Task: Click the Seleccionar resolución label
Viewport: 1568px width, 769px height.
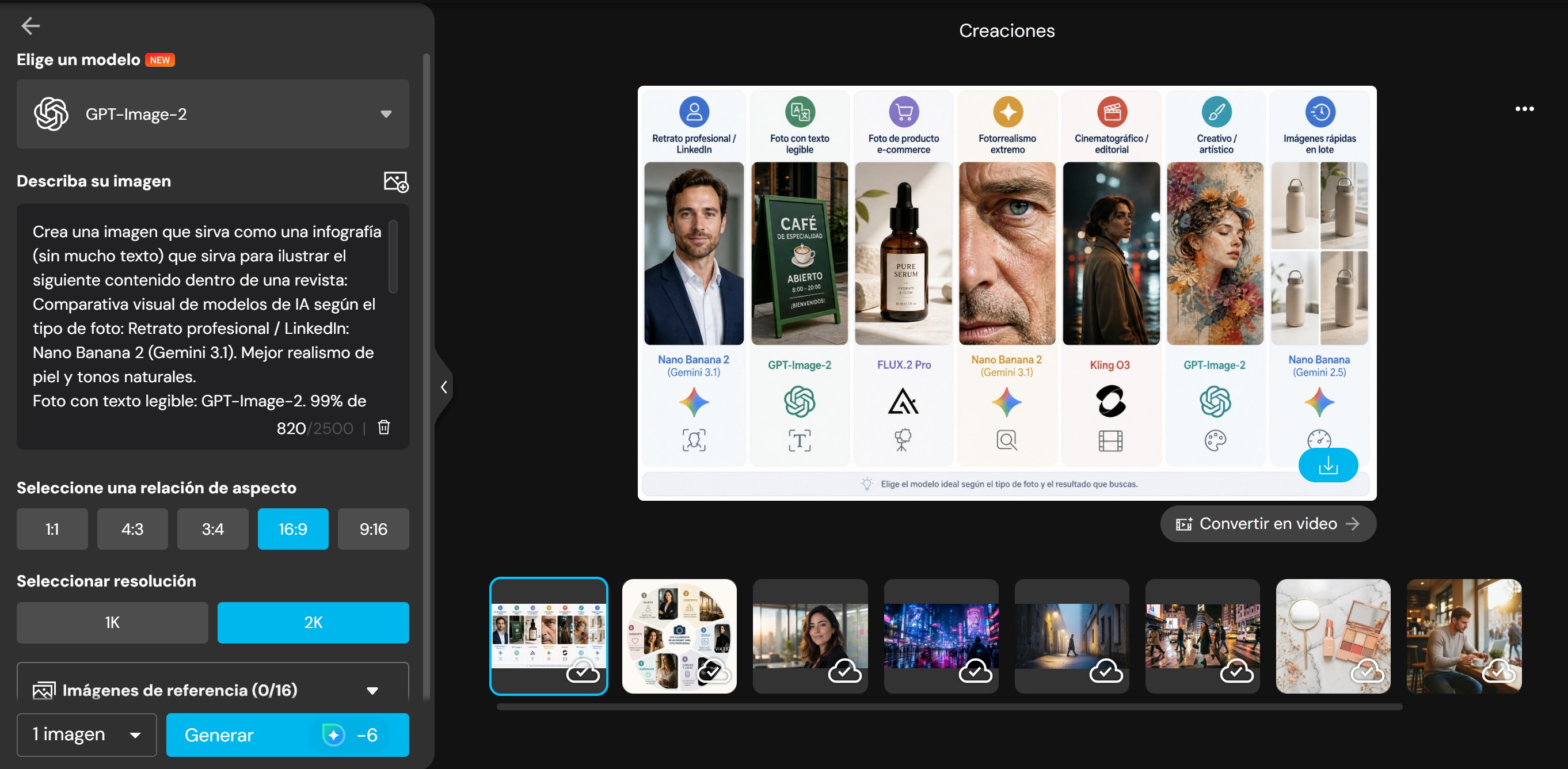Action: [106, 581]
